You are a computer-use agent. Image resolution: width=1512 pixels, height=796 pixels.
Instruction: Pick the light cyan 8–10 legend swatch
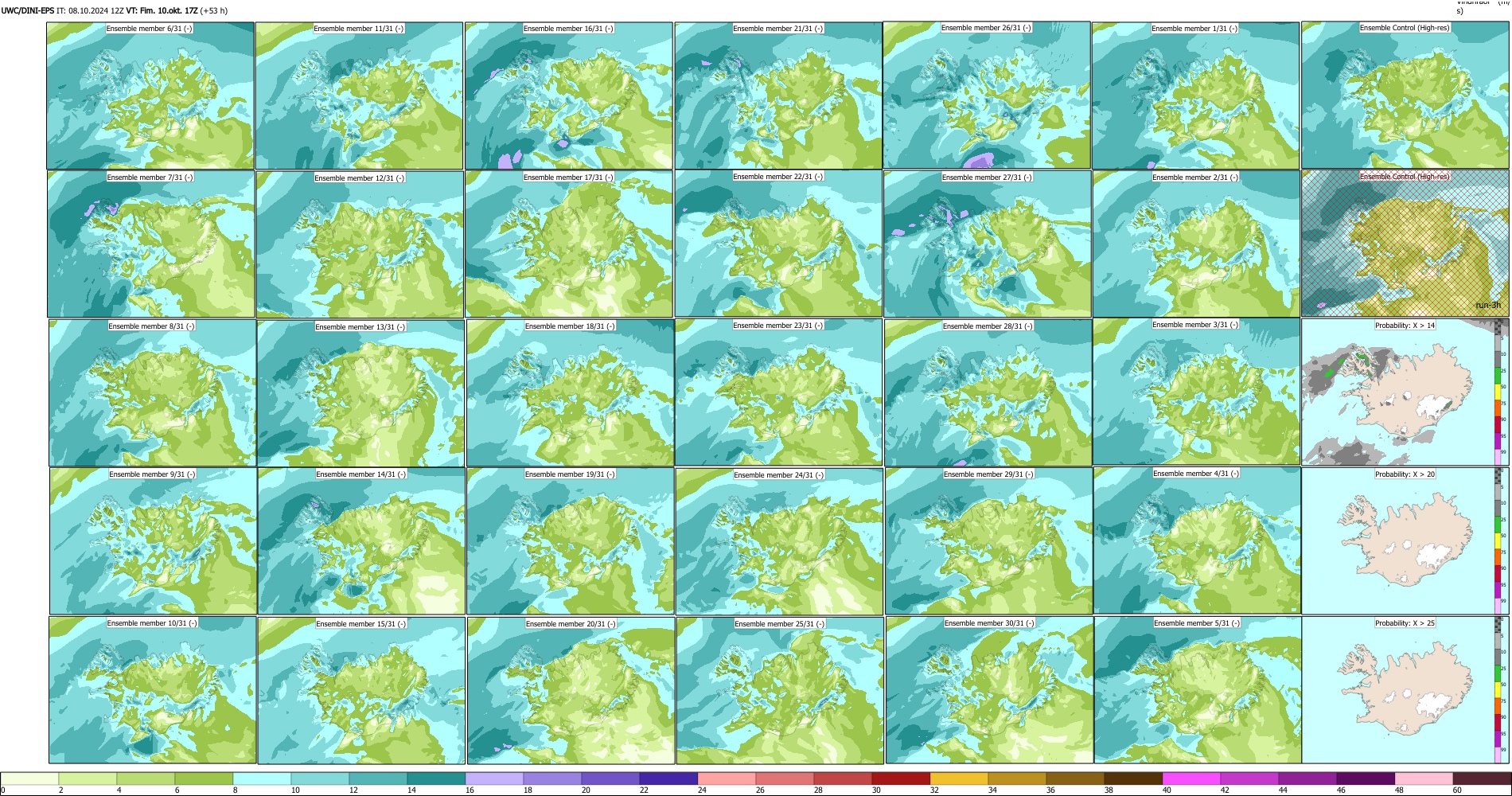click(262, 778)
